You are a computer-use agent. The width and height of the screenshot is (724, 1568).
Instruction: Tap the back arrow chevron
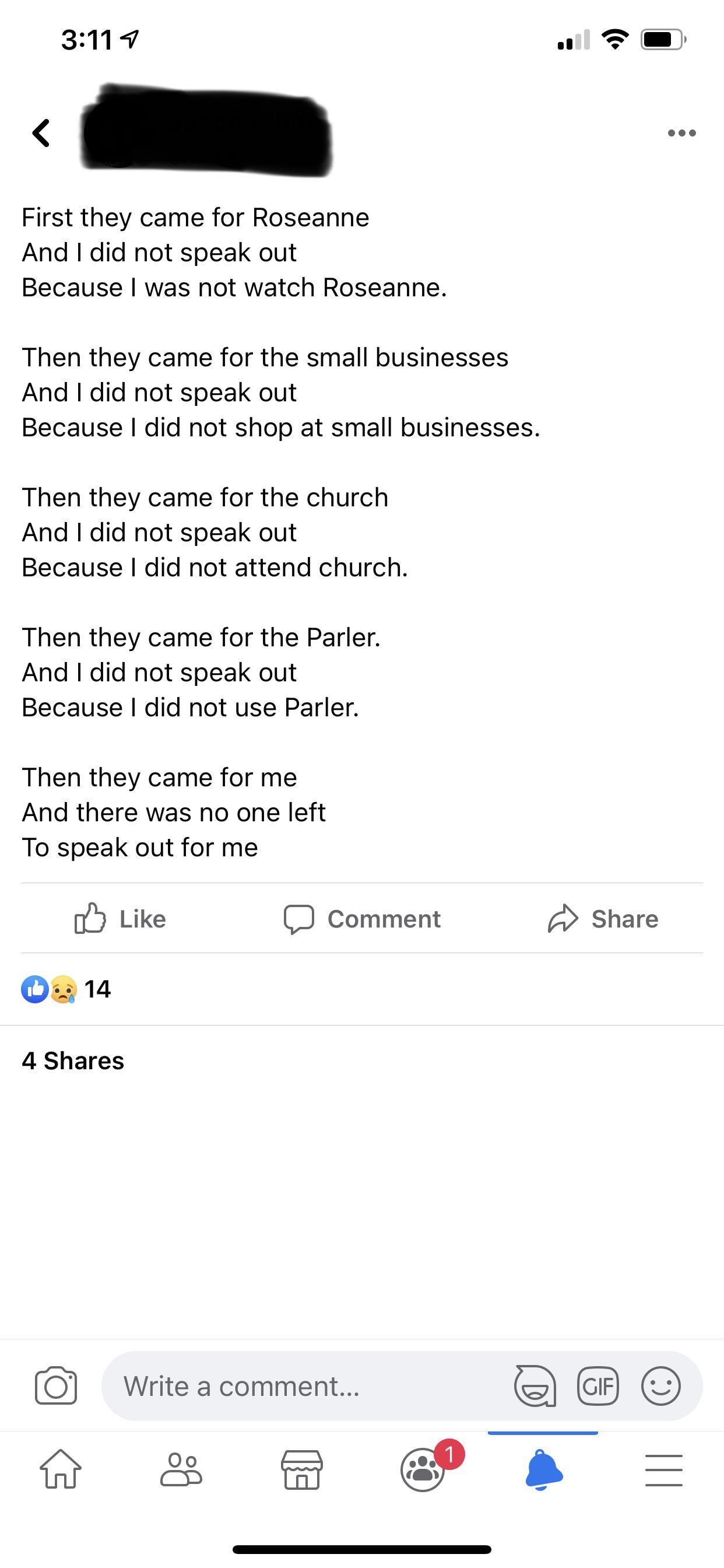(x=41, y=132)
